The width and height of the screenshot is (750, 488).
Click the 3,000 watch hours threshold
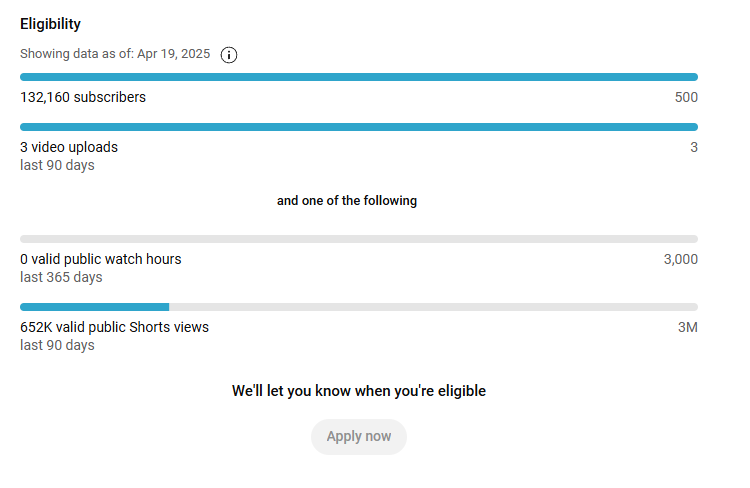681,259
